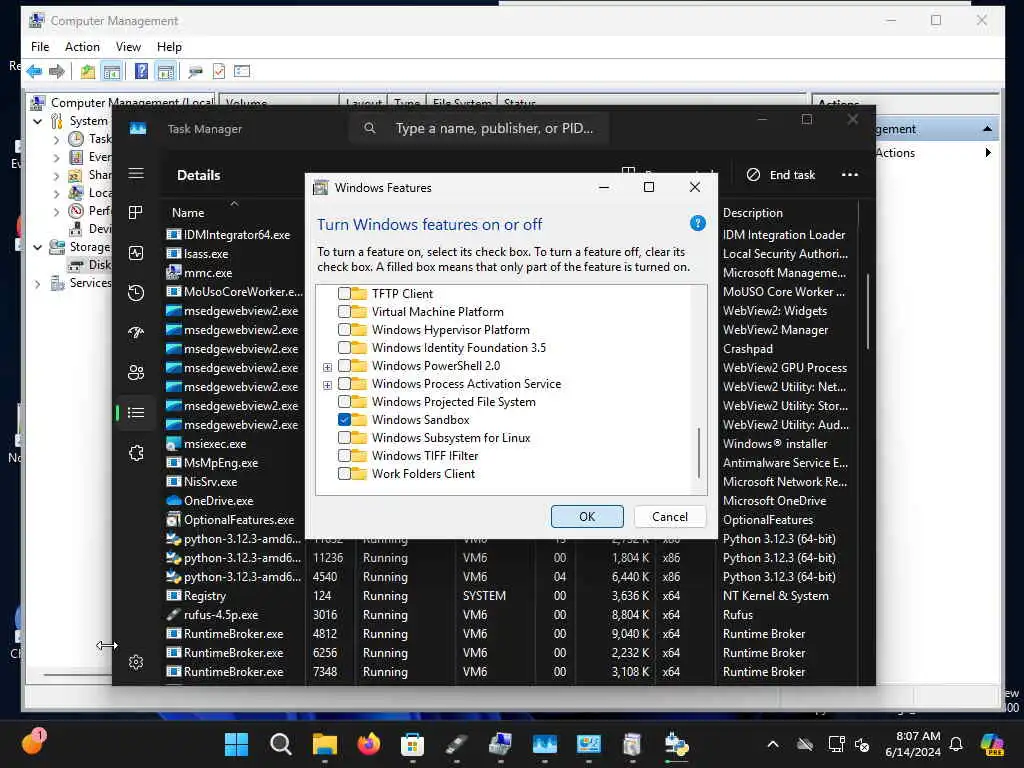Click Task Manager search box
Image resolution: width=1024 pixels, height=768 pixels.
[479, 128]
